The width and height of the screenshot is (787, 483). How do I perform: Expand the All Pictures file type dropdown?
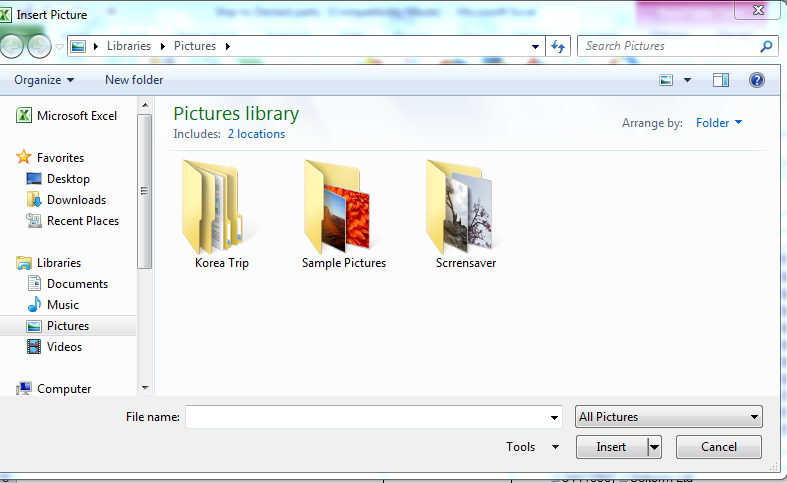(669, 417)
